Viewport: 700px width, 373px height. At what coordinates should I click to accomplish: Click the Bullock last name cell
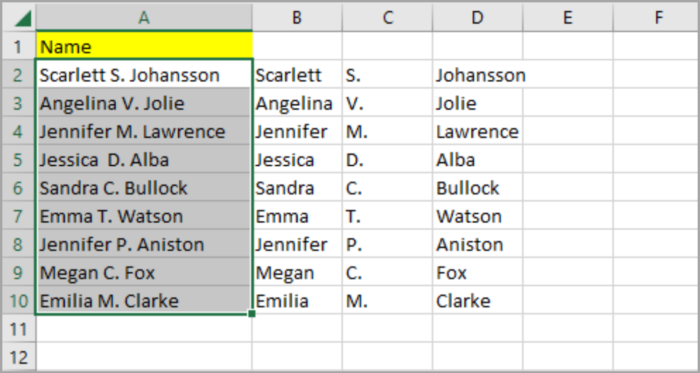(x=477, y=188)
